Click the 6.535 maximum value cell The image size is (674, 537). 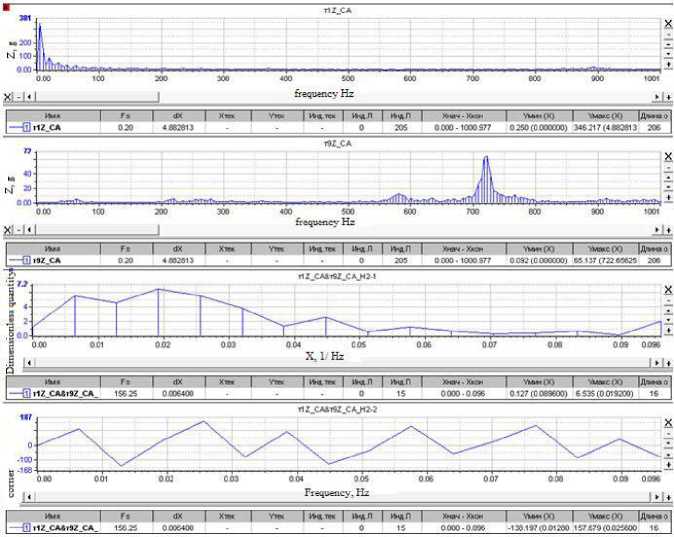coord(605,393)
